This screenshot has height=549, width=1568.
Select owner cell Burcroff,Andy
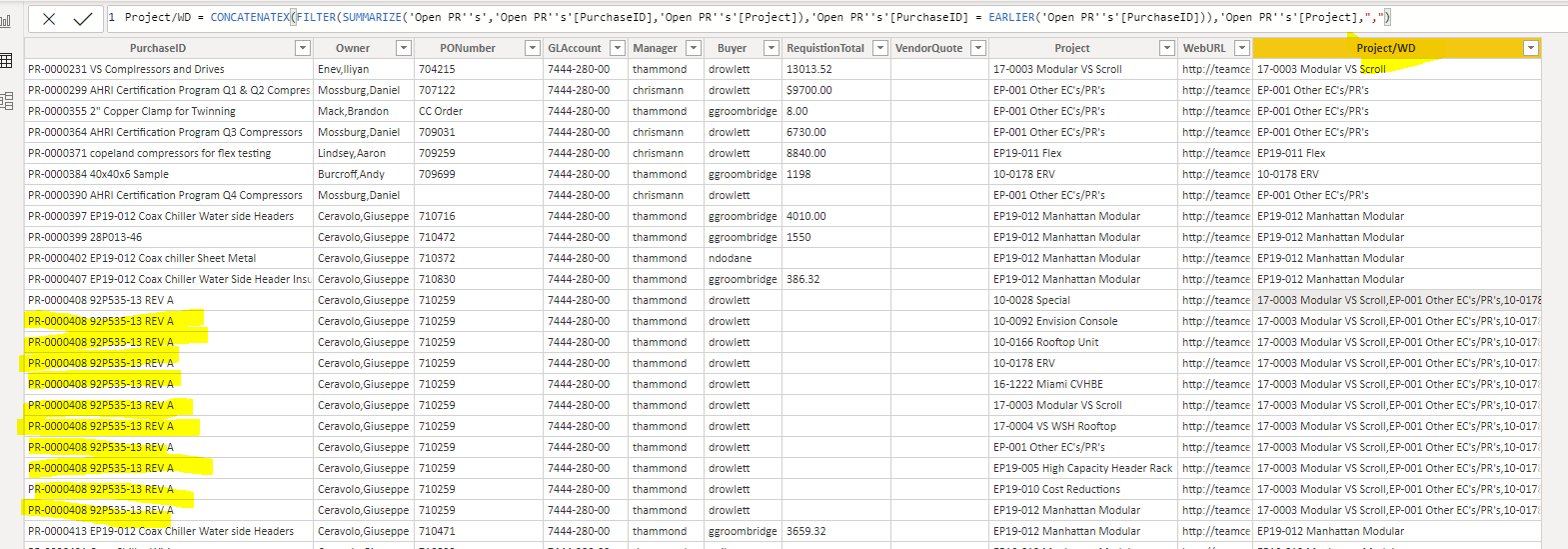coord(364,174)
